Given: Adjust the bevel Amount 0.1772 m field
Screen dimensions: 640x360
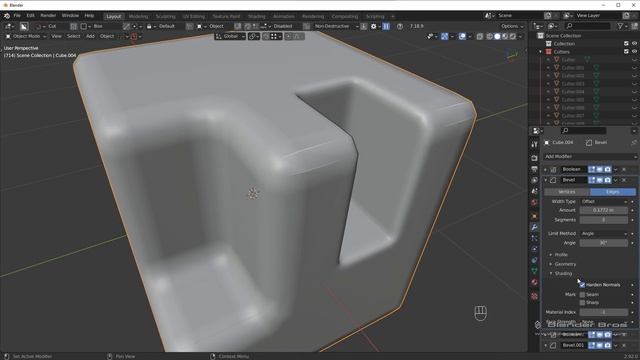Looking at the screenshot, I should 604,210.
